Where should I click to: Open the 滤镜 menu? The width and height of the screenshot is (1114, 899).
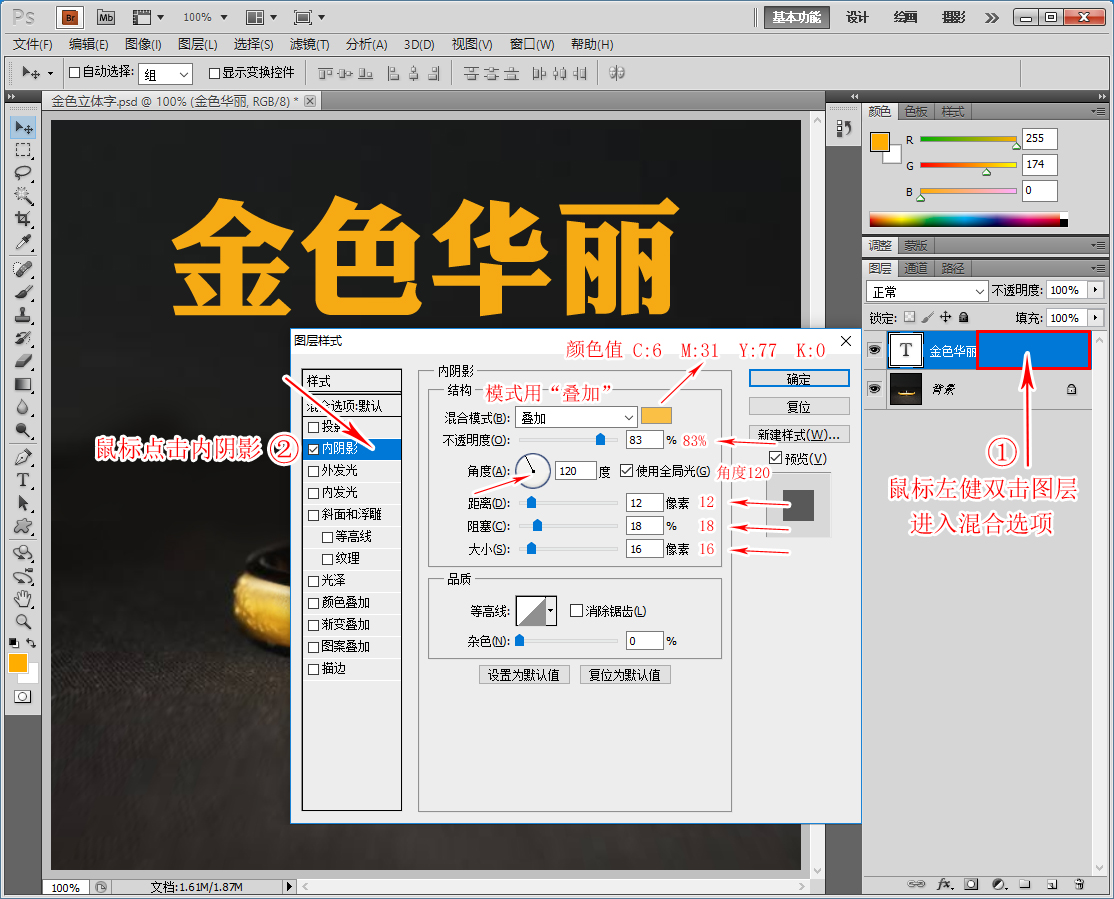click(307, 44)
